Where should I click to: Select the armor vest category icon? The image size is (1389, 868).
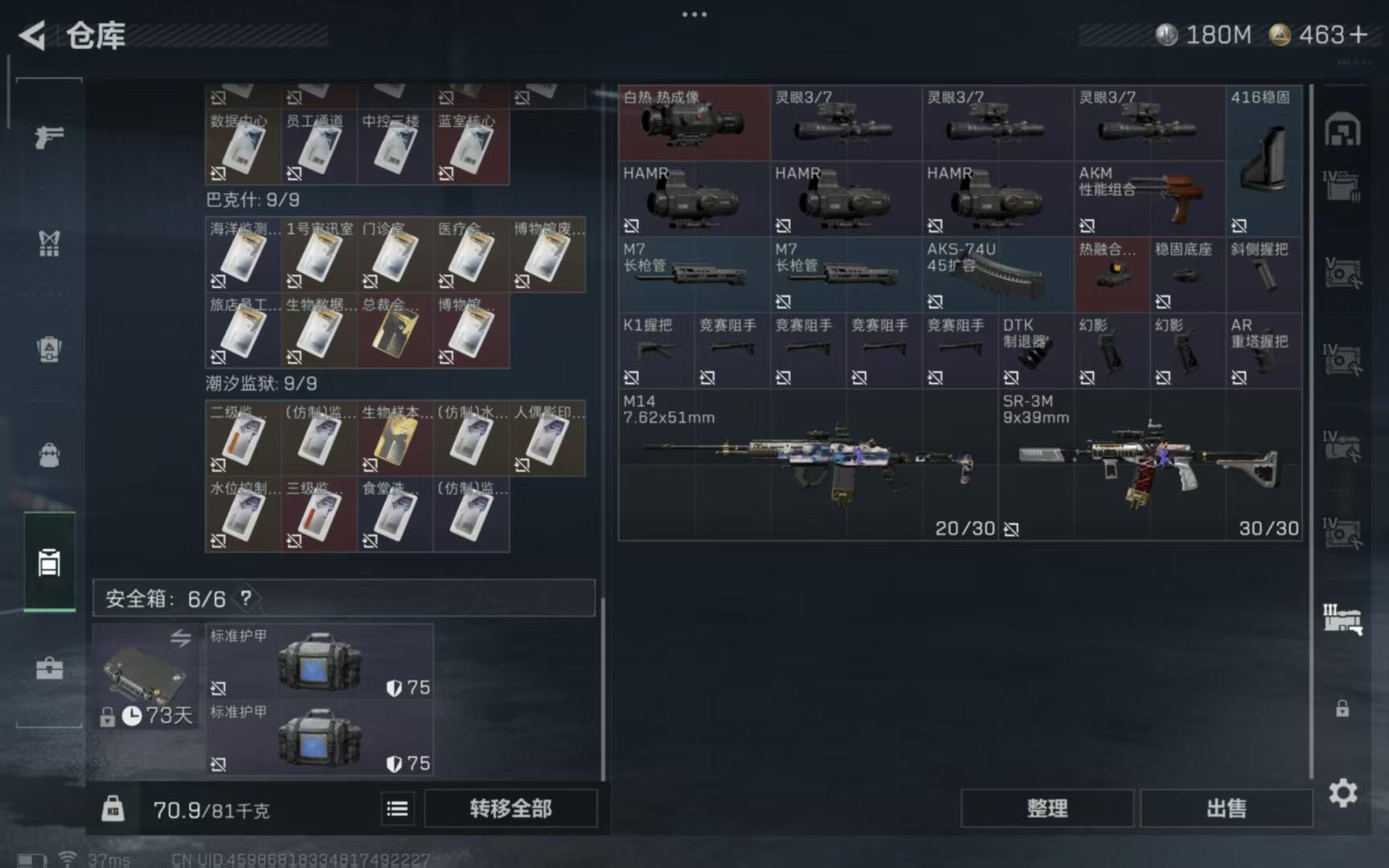[x=49, y=243]
